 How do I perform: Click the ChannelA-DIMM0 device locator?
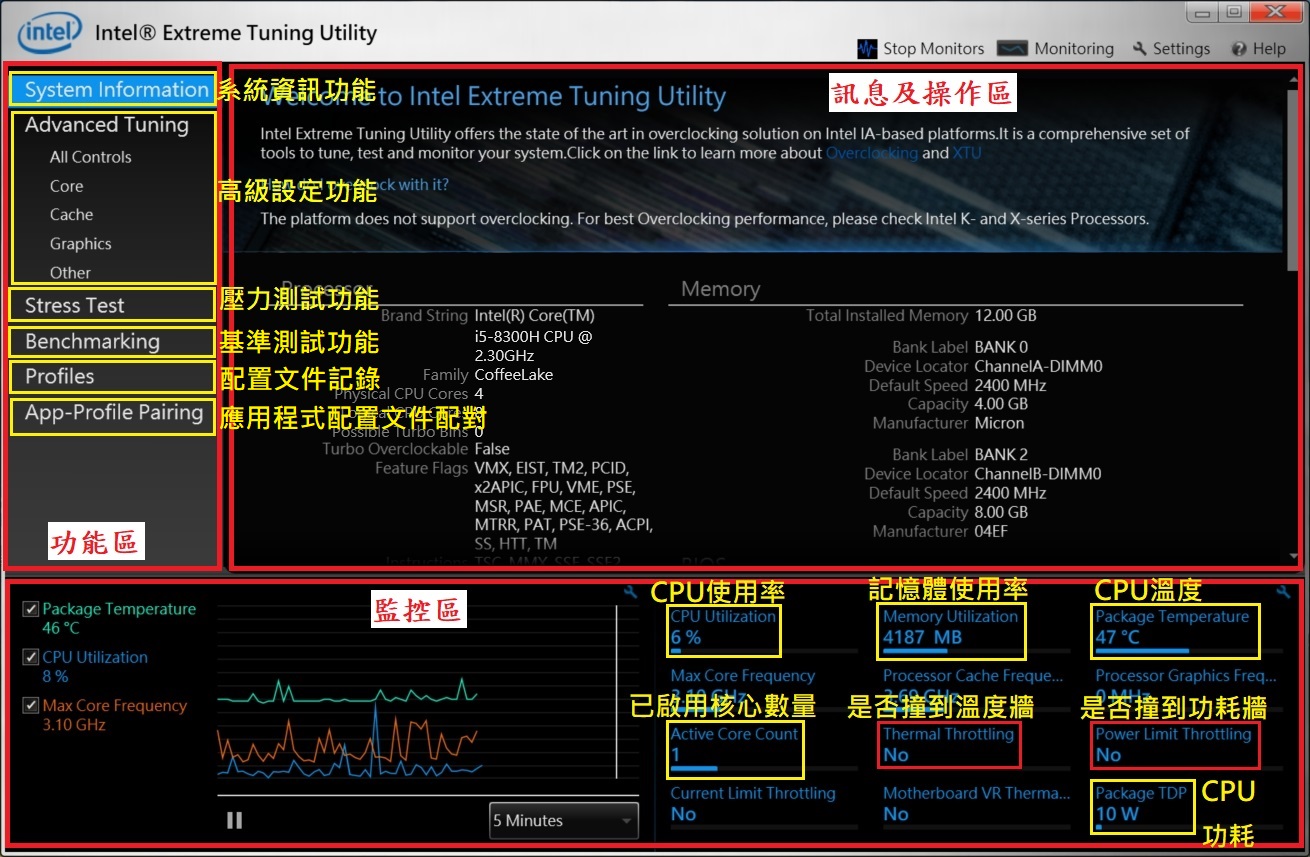click(x=1038, y=367)
